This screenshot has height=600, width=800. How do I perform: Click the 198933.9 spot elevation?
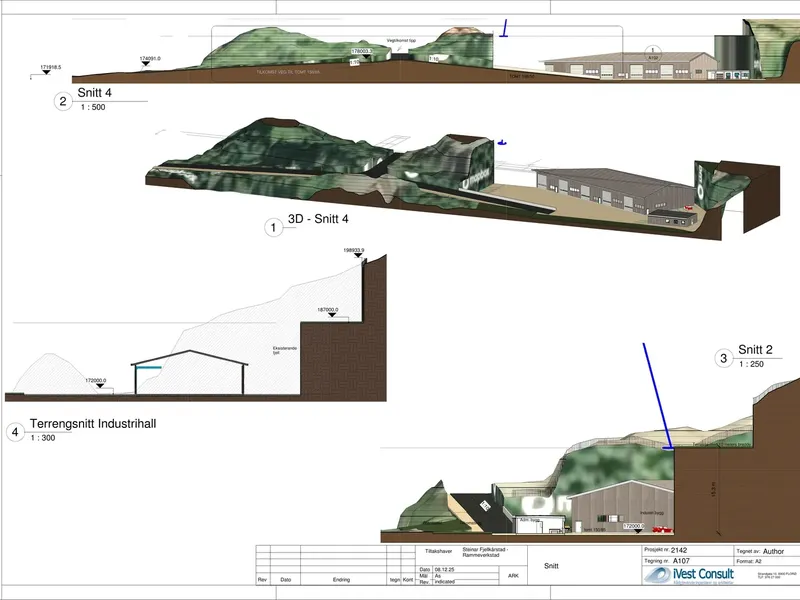click(354, 251)
